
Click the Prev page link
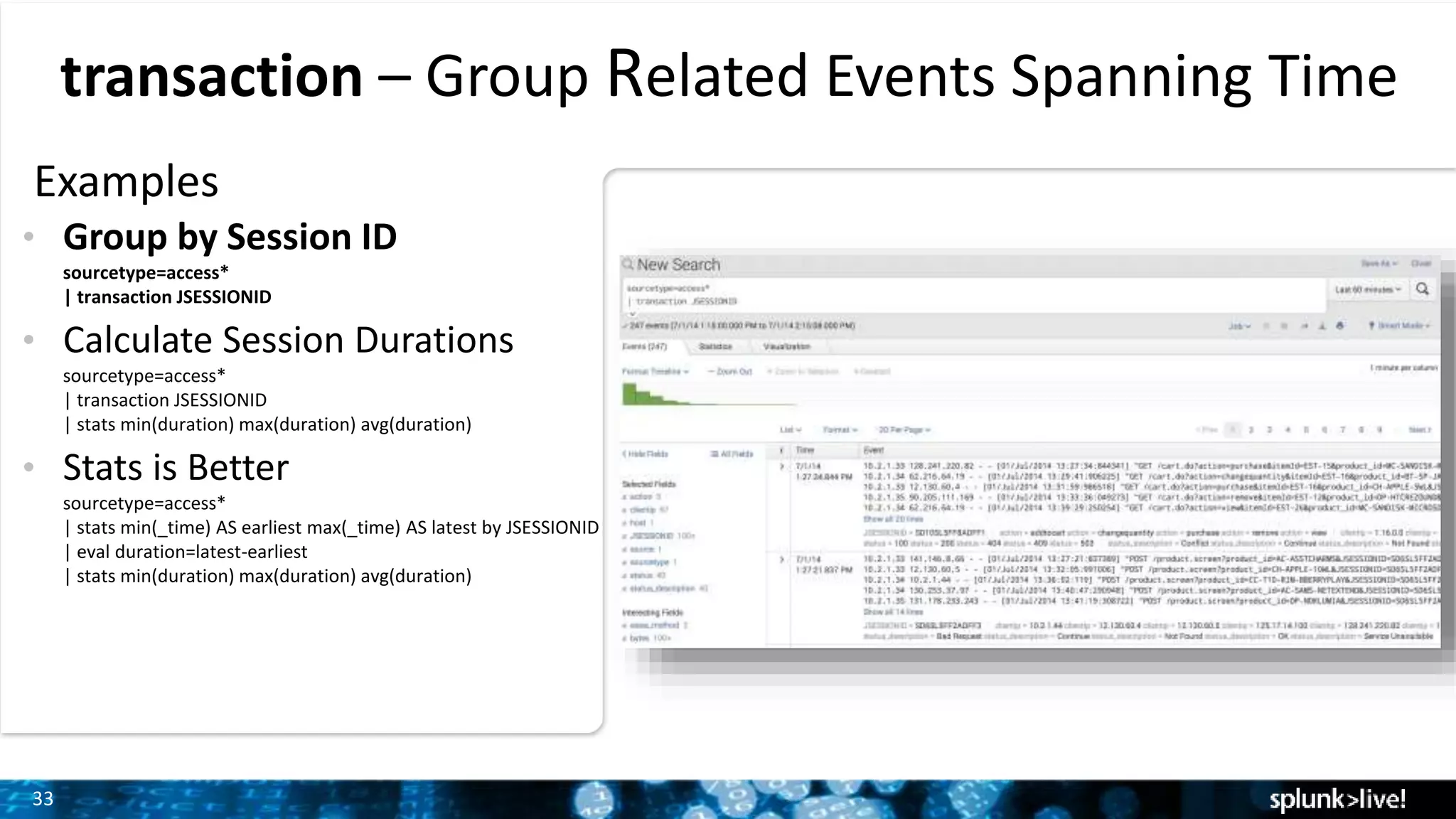(x=1207, y=429)
